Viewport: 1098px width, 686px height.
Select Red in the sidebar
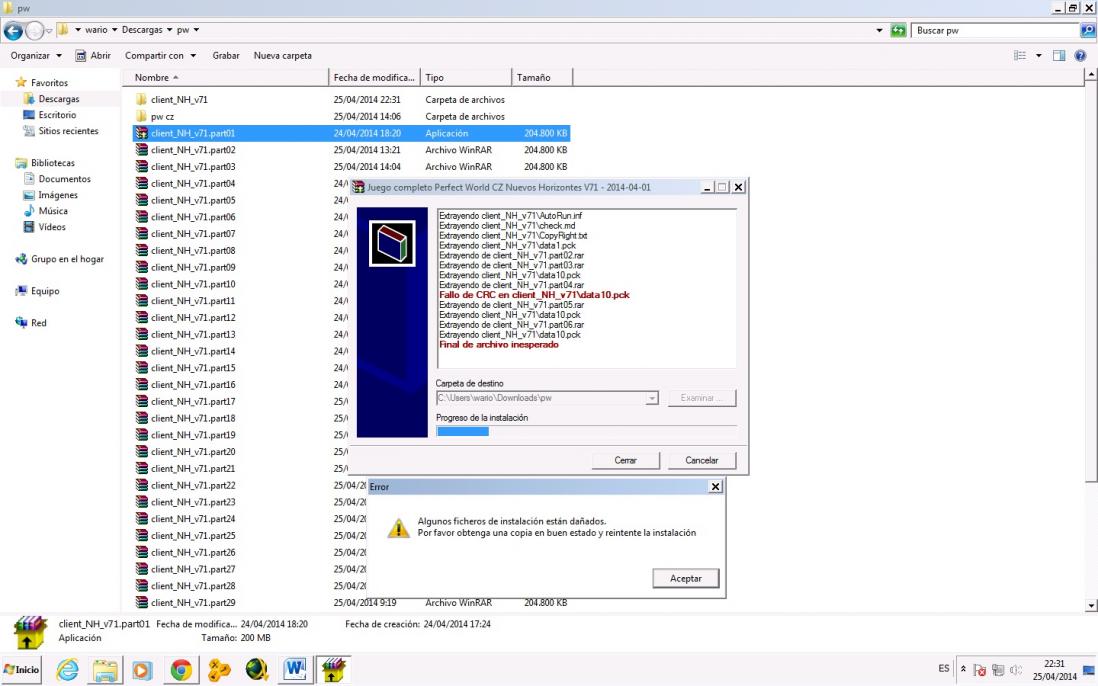tap(39, 323)
